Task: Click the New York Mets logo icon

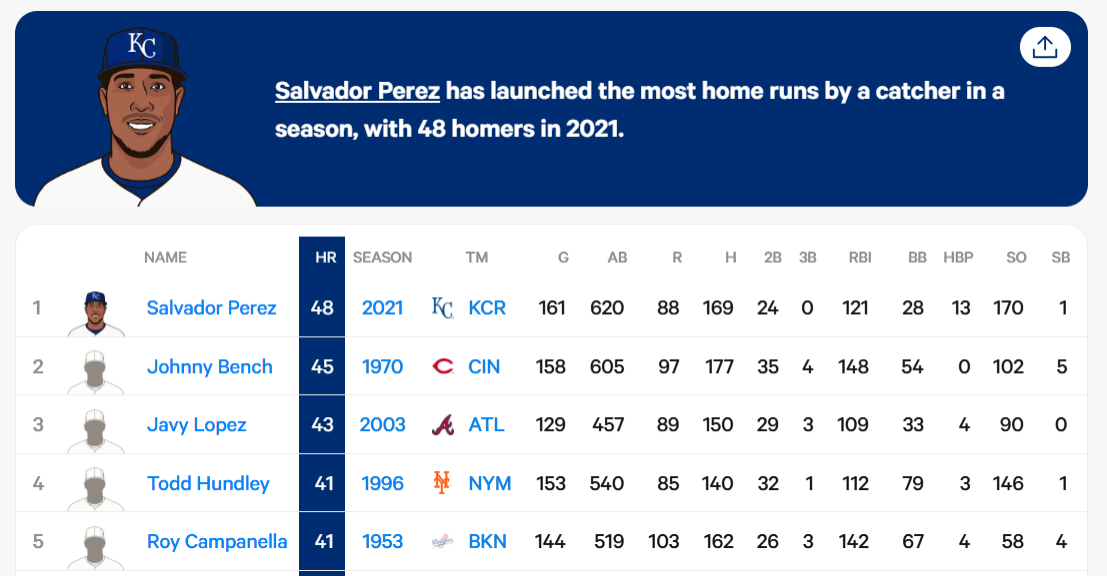Action: tap(442, 483)
